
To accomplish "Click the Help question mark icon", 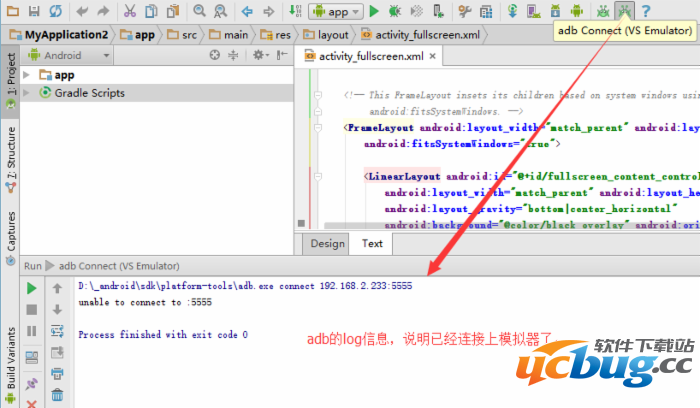I will tap(647, 11).
